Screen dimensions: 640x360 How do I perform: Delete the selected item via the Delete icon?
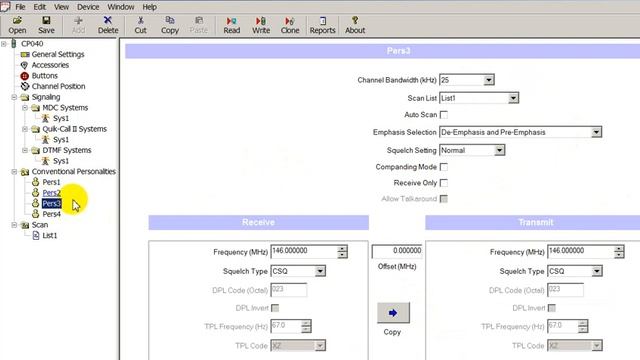tap(108, 25)
